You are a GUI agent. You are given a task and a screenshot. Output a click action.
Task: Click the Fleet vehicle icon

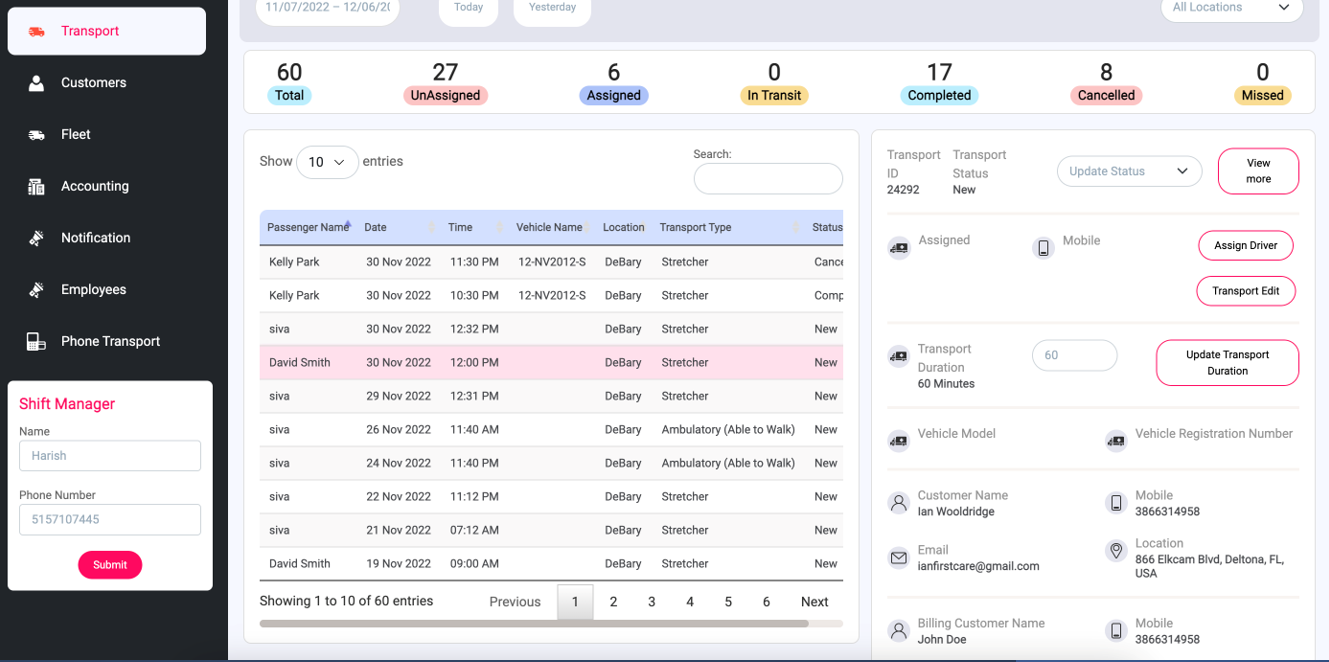tap(36, 135)
